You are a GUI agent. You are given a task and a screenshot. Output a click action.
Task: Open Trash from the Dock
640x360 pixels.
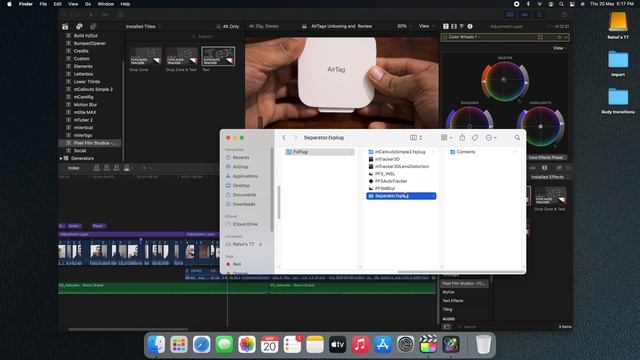(x=483, y=344)
